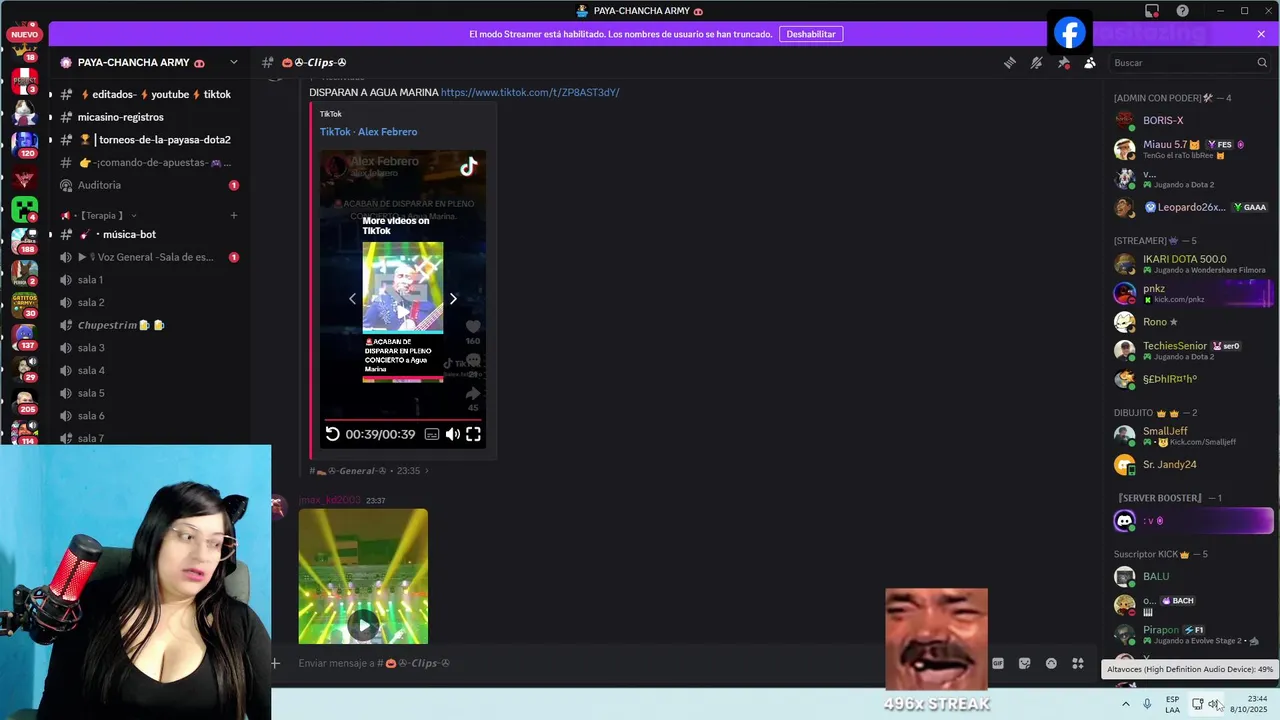Add channel with plus next to Terapia
Image resolution: width=1280 pixels, height=720 pixels.
pos(234,215)
